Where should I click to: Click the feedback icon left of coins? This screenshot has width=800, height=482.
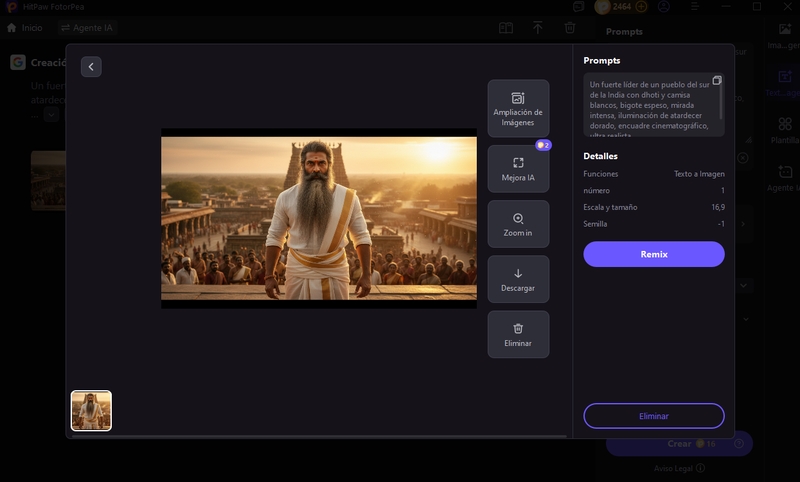pos(579,7)
